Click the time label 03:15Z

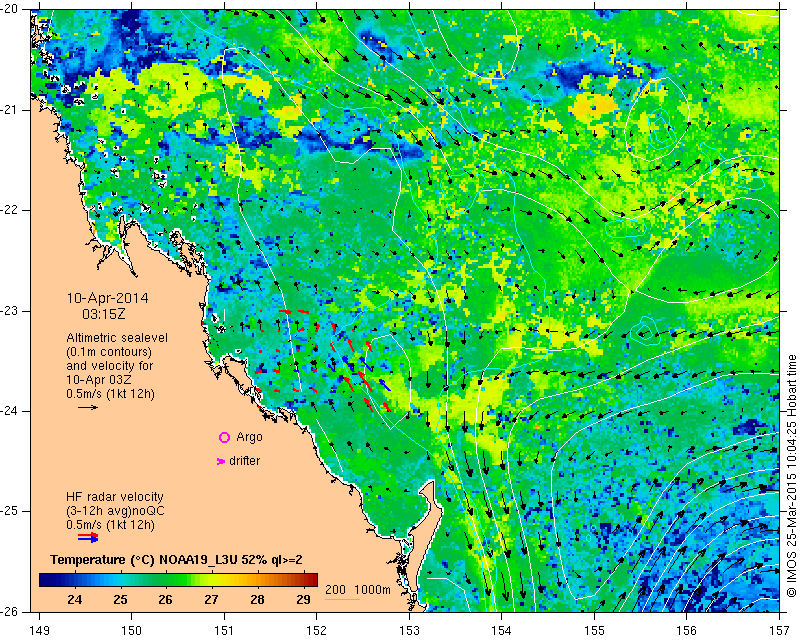[104, 314]
